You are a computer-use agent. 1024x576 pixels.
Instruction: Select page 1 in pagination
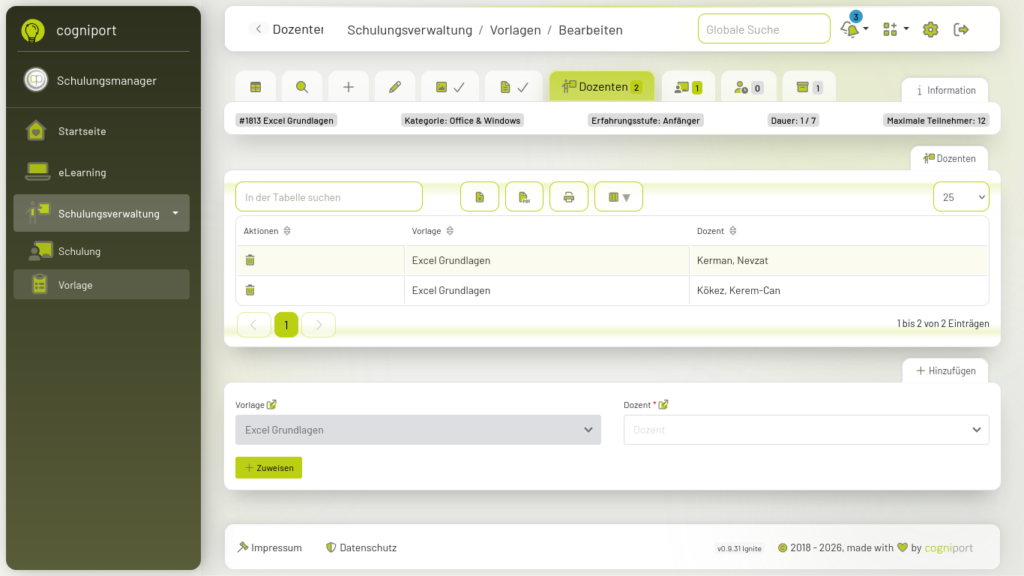pyautogui.click(x=286, y=325)
